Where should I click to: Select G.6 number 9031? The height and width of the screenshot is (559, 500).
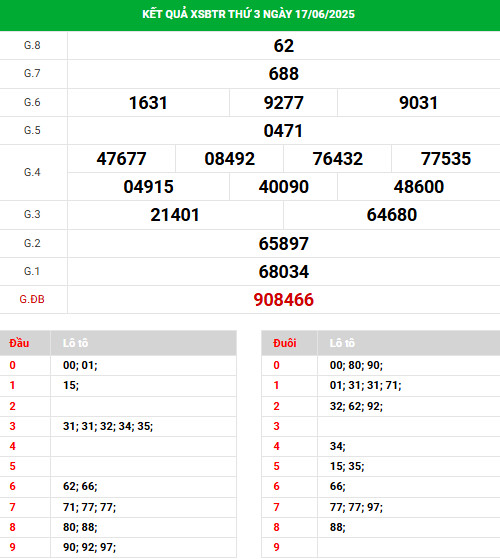tap(418, 103)
